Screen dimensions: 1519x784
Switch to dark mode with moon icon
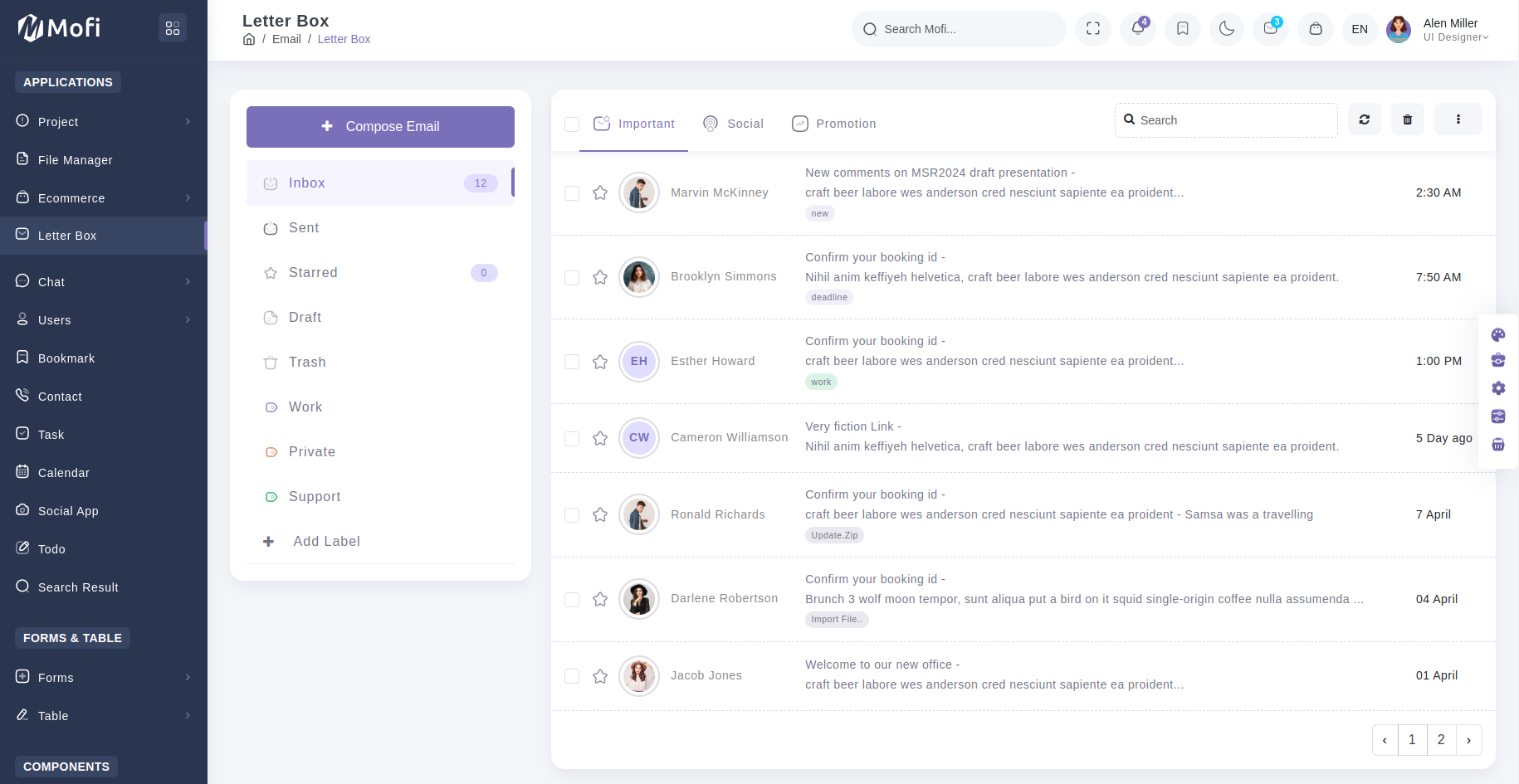click(1227, 29)
